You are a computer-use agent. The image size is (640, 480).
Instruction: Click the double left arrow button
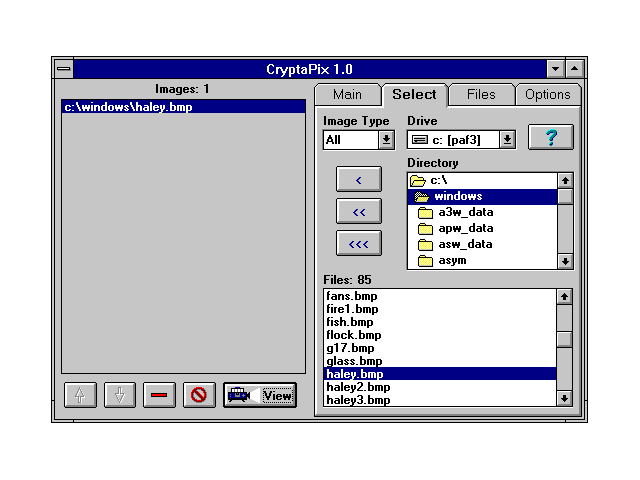pos(360,212)
